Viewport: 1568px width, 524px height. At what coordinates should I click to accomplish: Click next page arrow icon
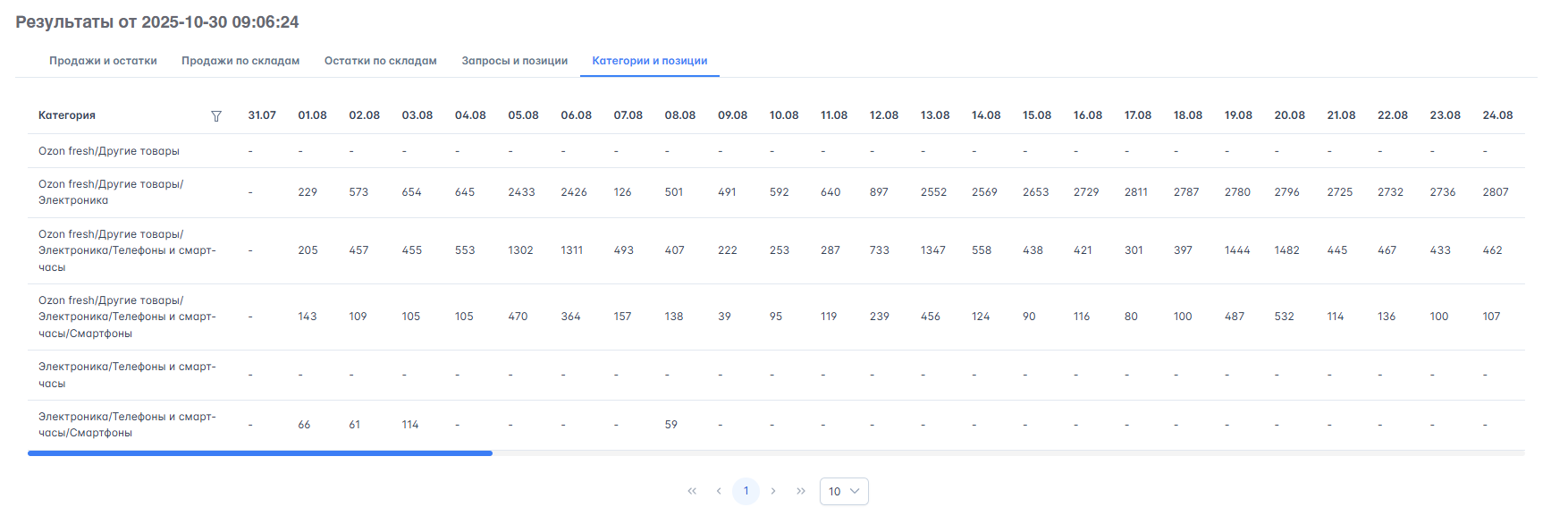773,491
